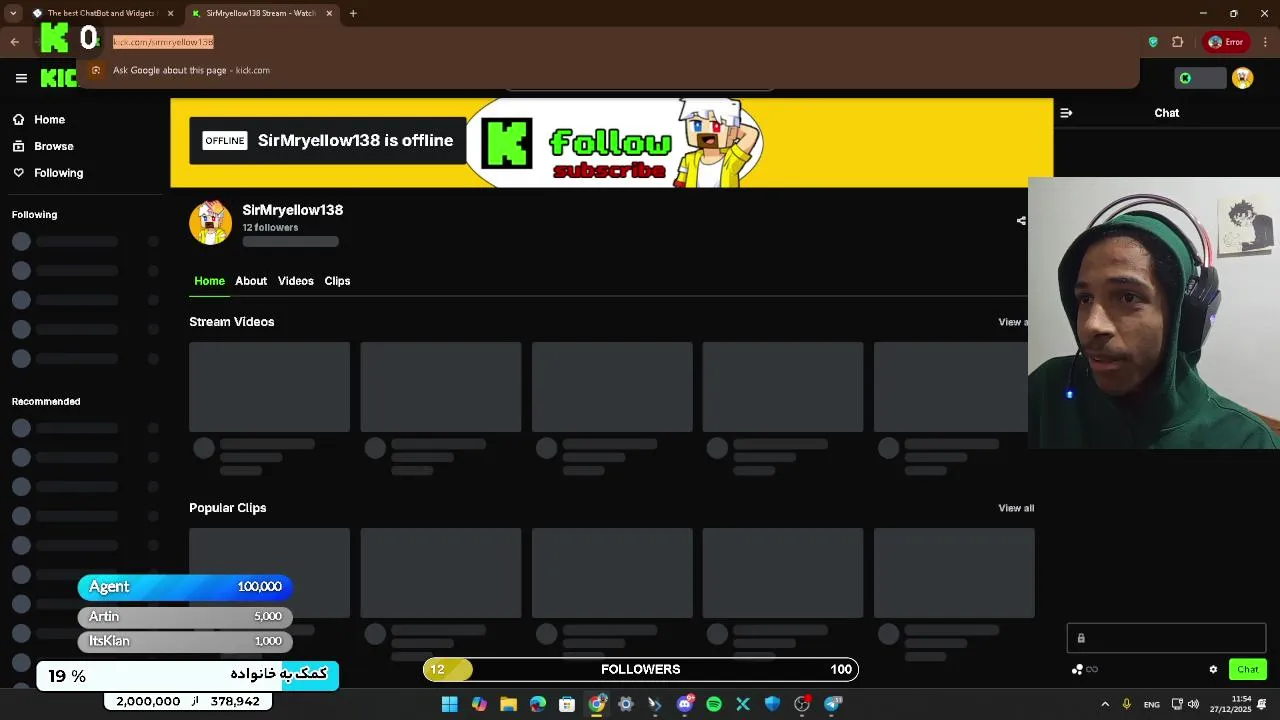1280x720 pixels.
Task: Go back with browser back arrow
Action: [x=14, y=42]
